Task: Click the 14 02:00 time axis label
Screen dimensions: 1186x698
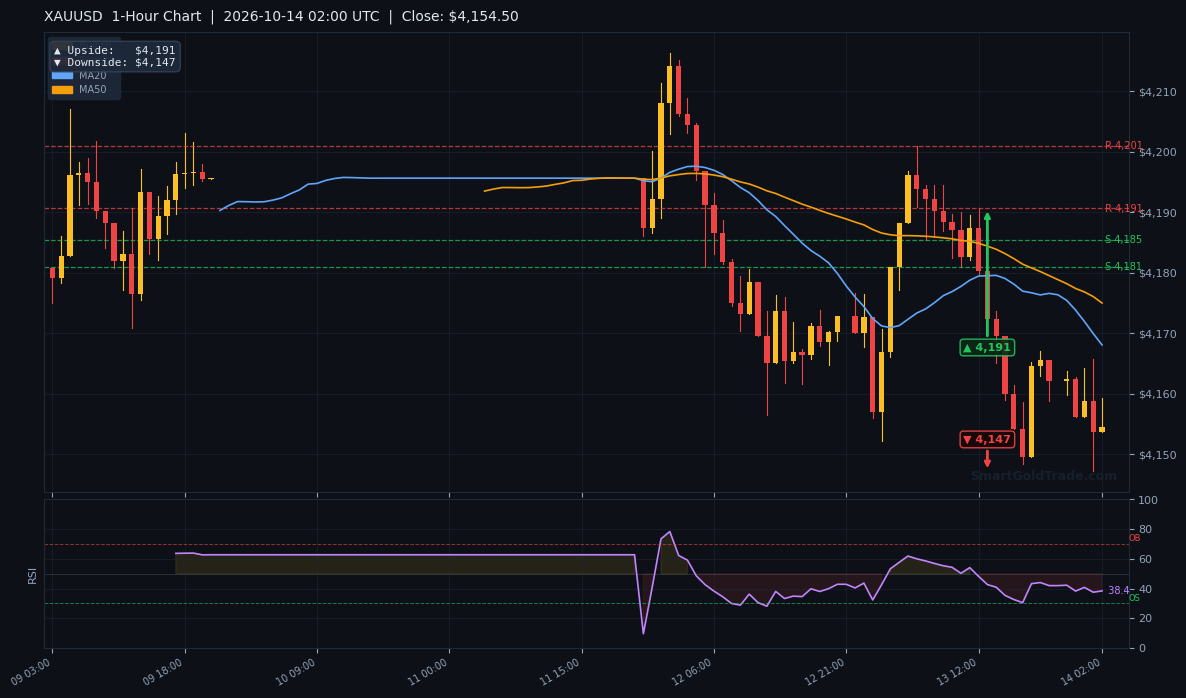Action: (1082, 672)
